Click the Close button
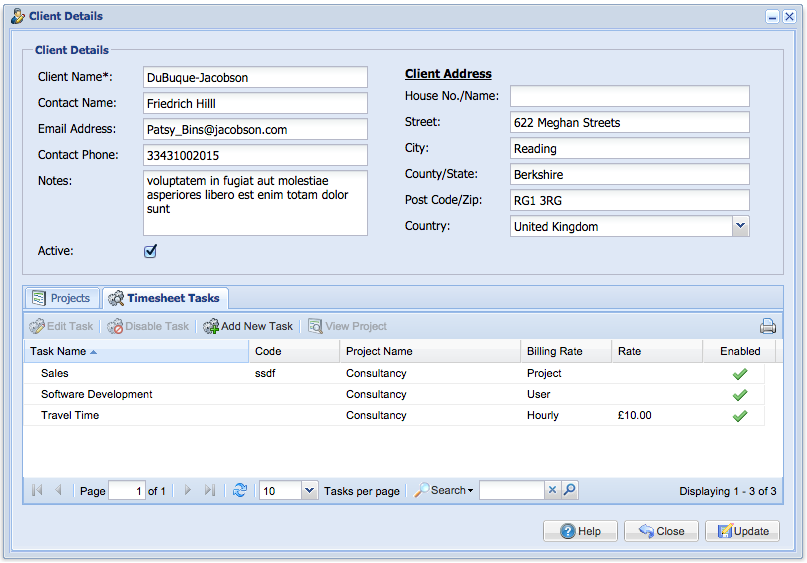Screen dimensions: 807x563 point(661,531)
